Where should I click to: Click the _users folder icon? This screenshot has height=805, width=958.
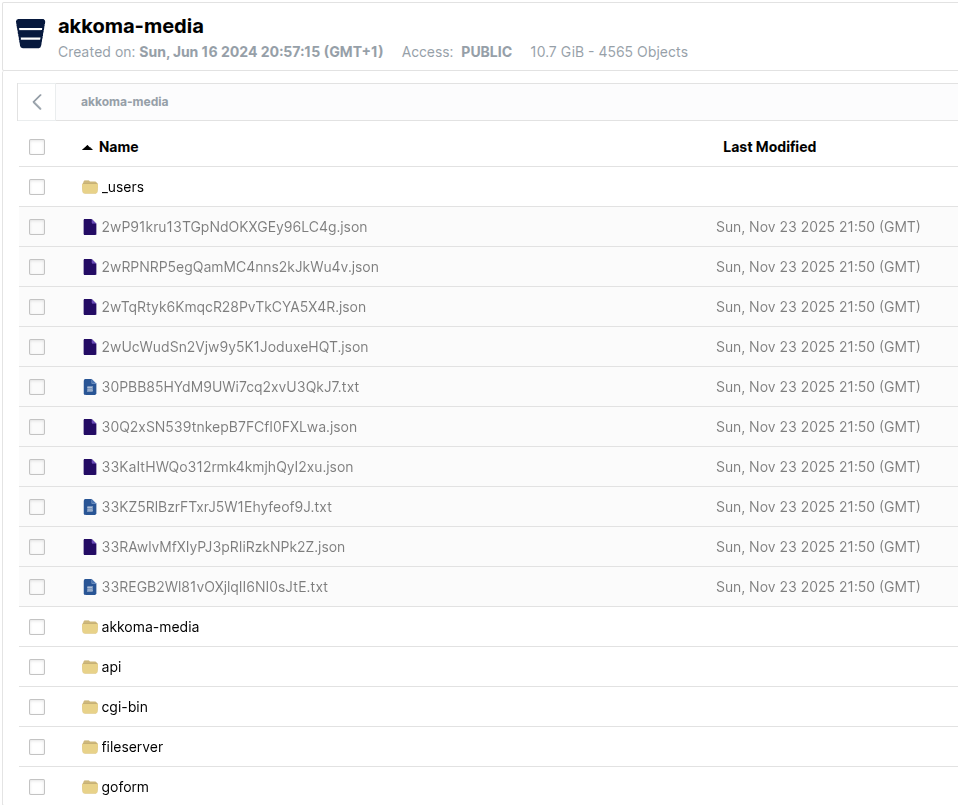click(90, 187)
